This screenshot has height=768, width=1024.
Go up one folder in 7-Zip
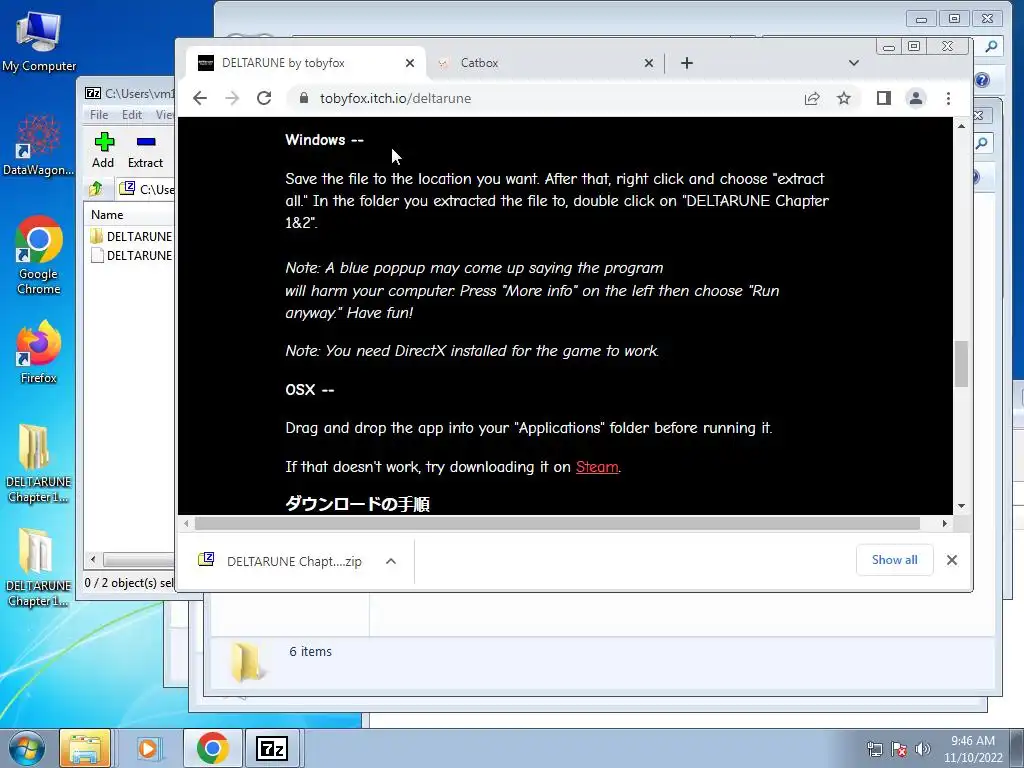(96, 189)
